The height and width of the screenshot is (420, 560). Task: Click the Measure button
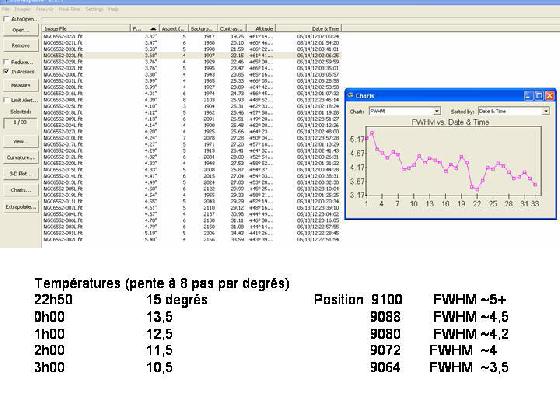[21, 85]
